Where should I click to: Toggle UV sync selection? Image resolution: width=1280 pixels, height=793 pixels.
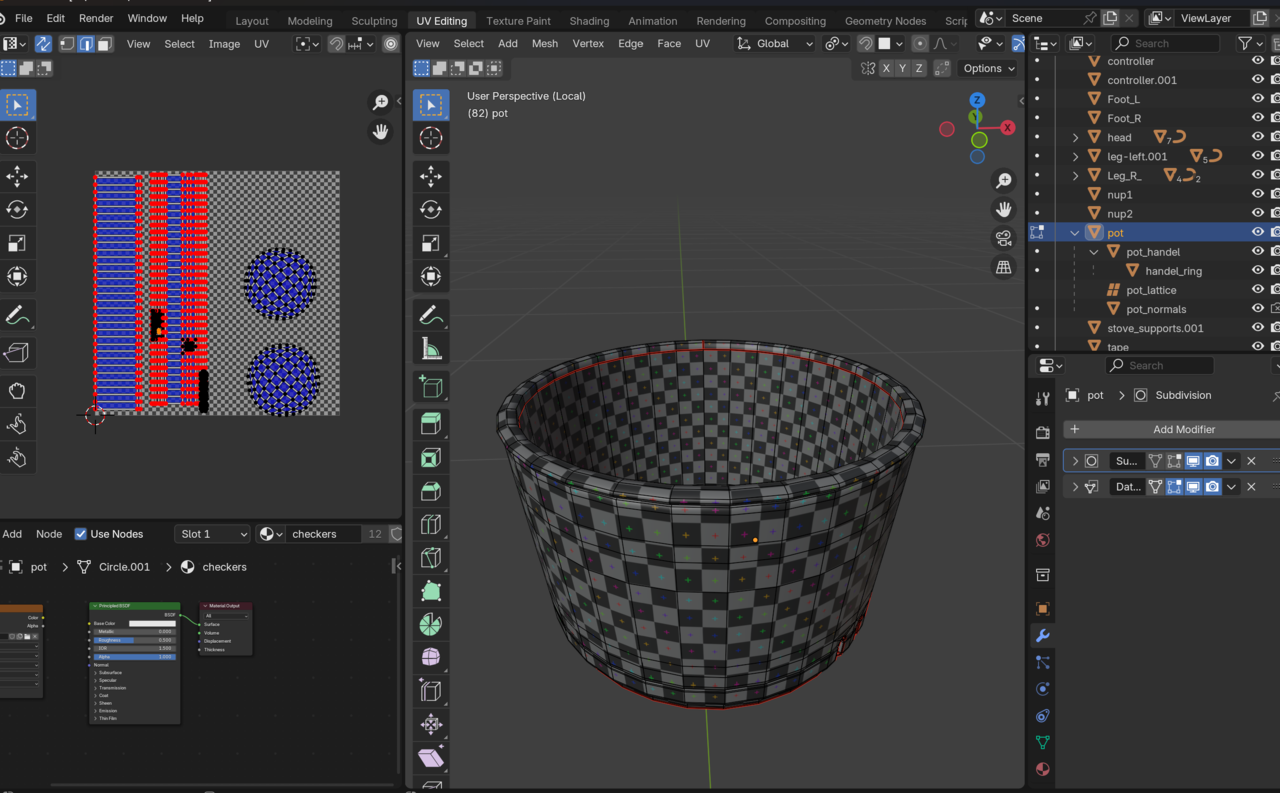[x=43, y=44]
